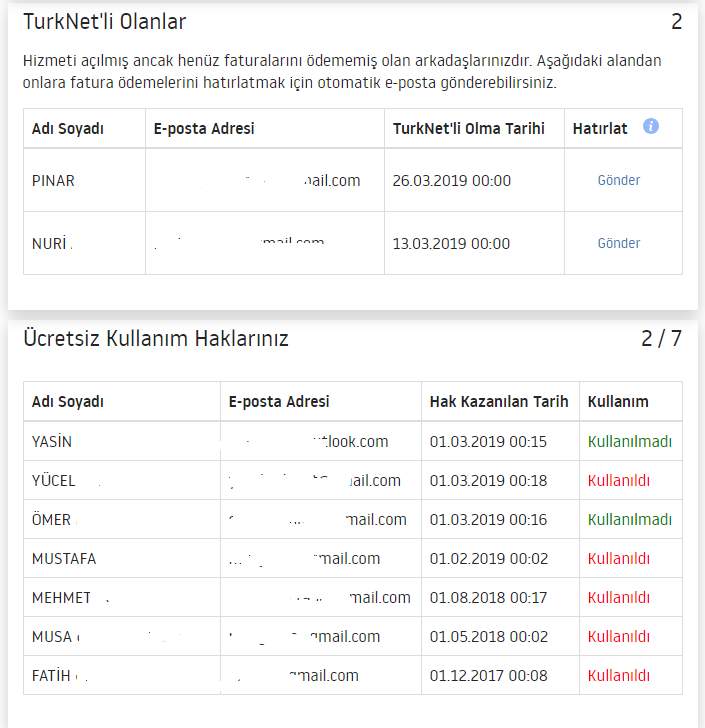This screenshot has height=728, width=705.
Task: Send reminder to PINAR via Gönder
Action: pyautogui.click(x=619, y=180)
